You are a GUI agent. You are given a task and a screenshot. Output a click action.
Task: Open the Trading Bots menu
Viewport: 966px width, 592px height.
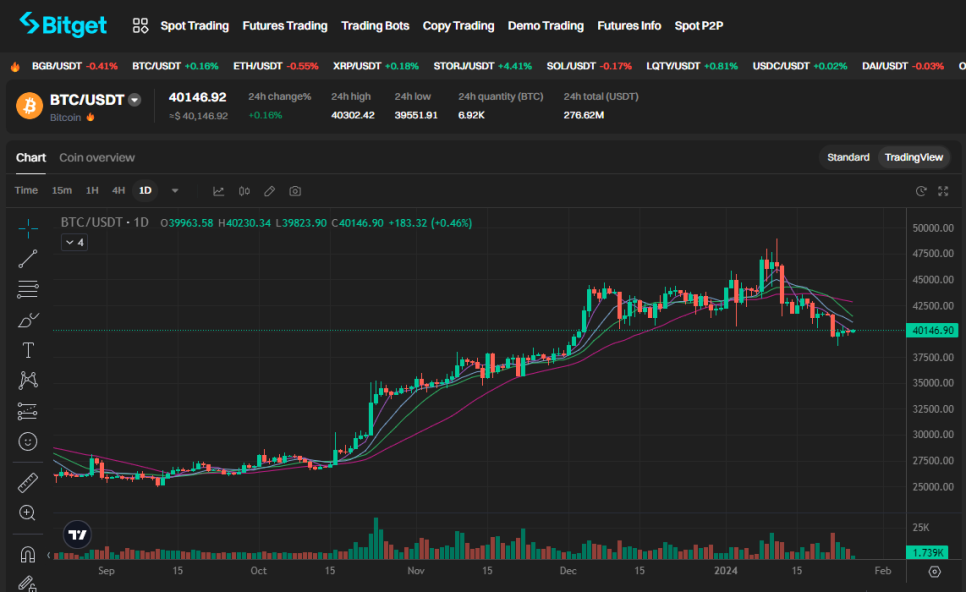pyautogui.click(x=375, y=26)
